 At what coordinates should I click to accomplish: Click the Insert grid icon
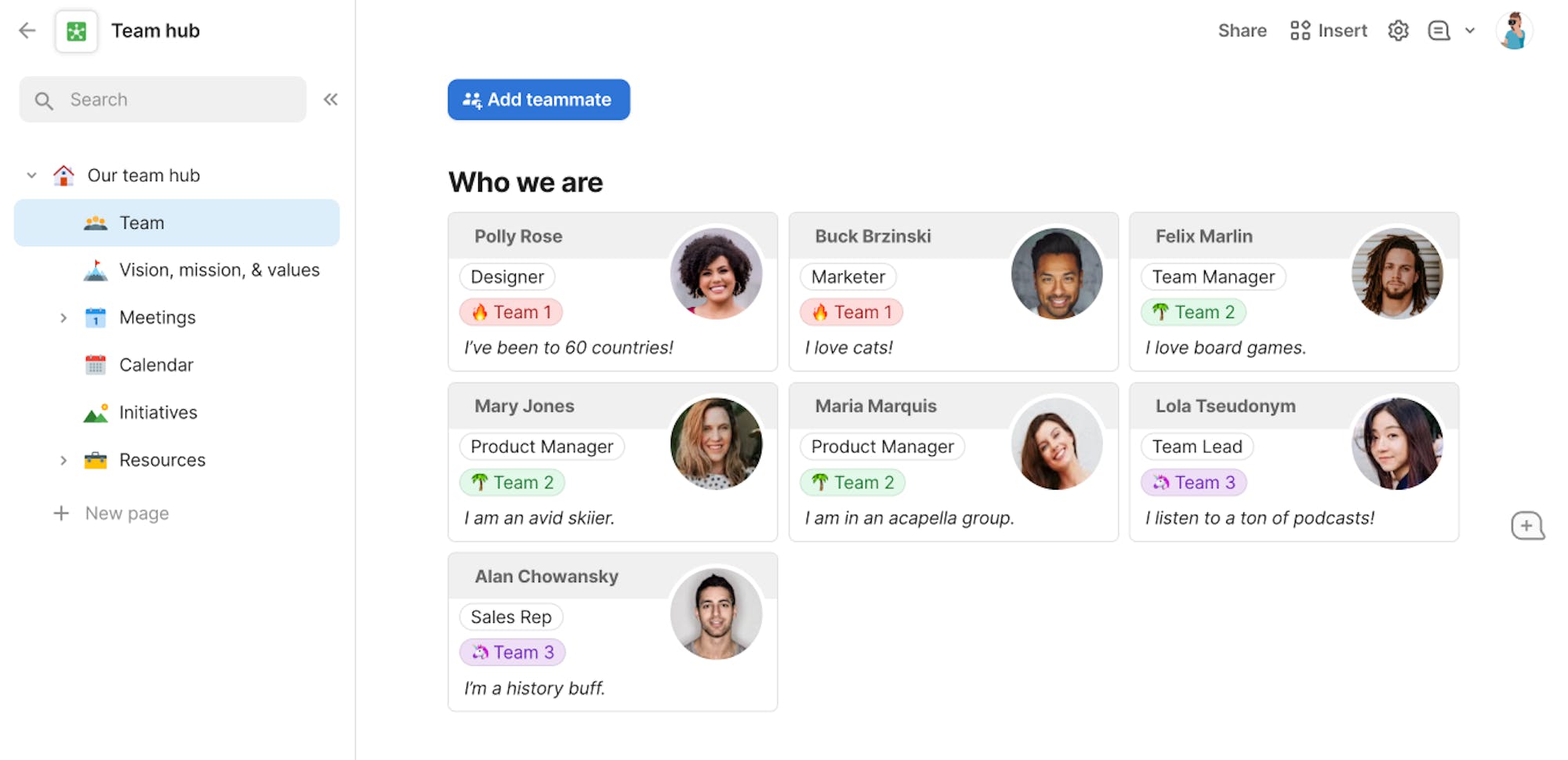coord(1300,31)
